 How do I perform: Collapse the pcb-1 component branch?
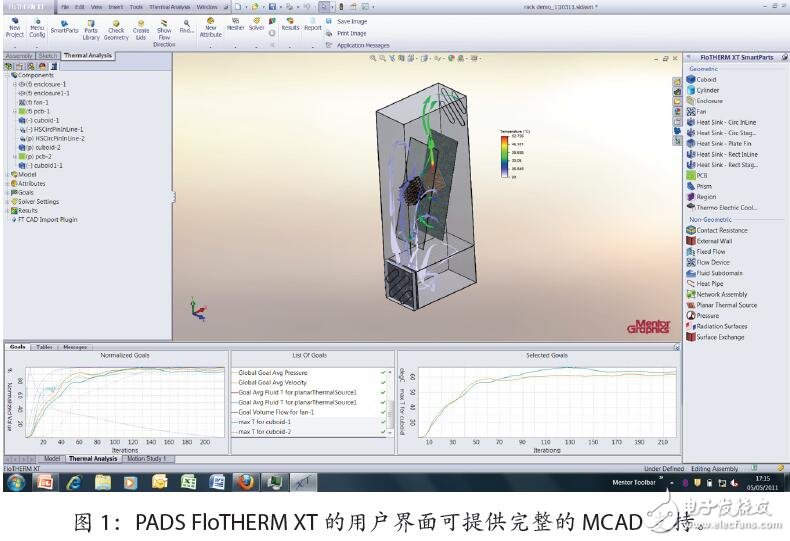click(15, 112)
